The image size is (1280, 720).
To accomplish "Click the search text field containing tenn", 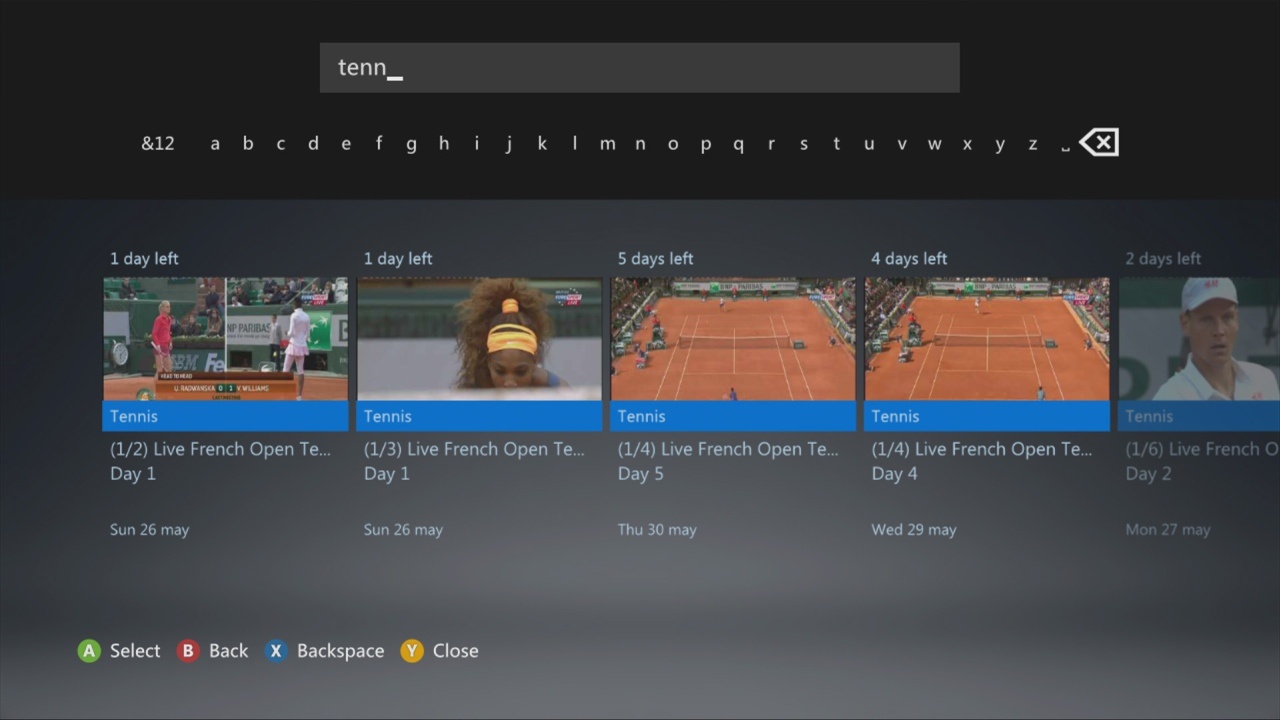I will 640,68.
